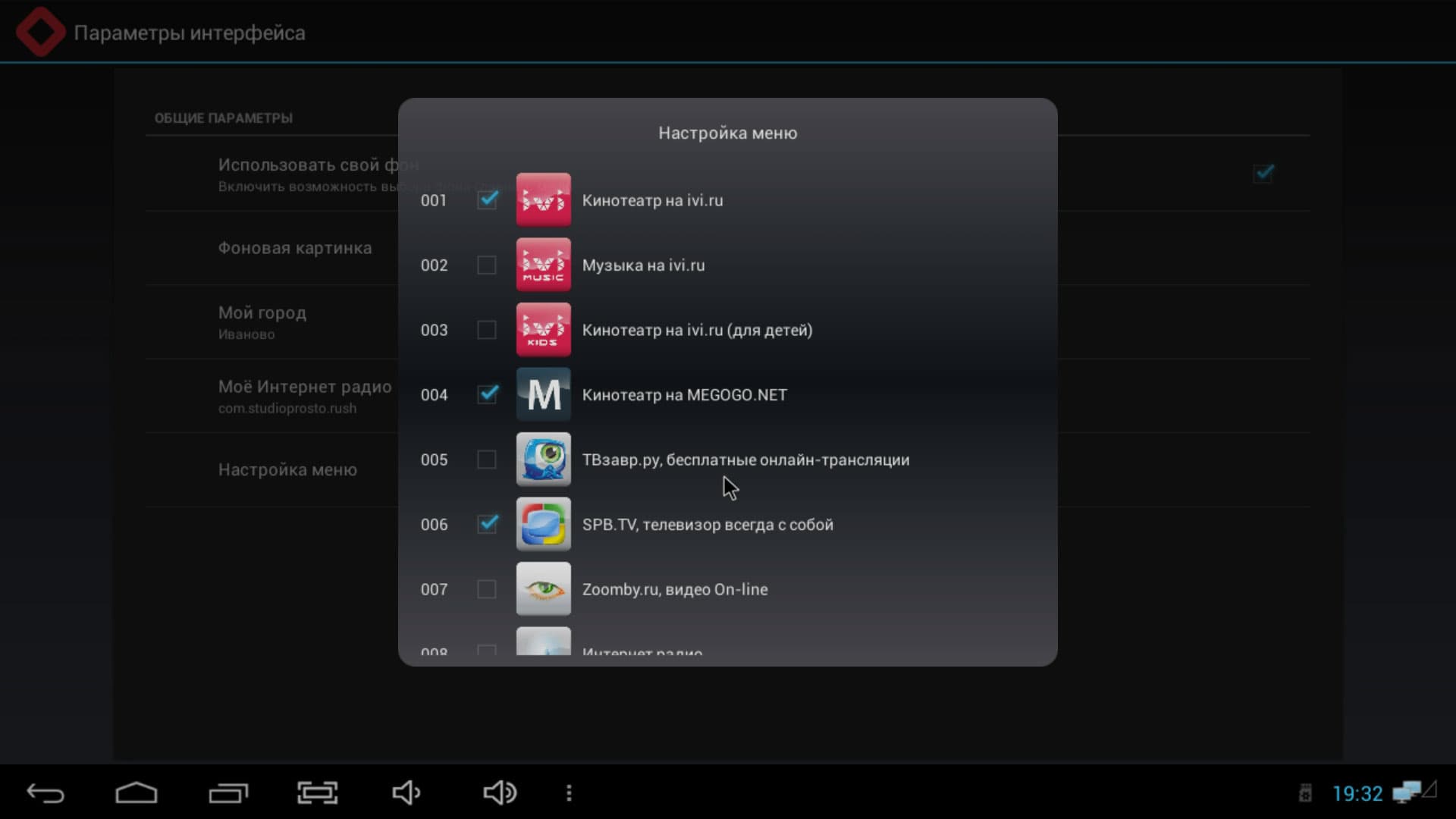The width and height of the screenshot is (1456, 819).
Task: Click the ivi Kids app icon
Action: coord(543,330)
